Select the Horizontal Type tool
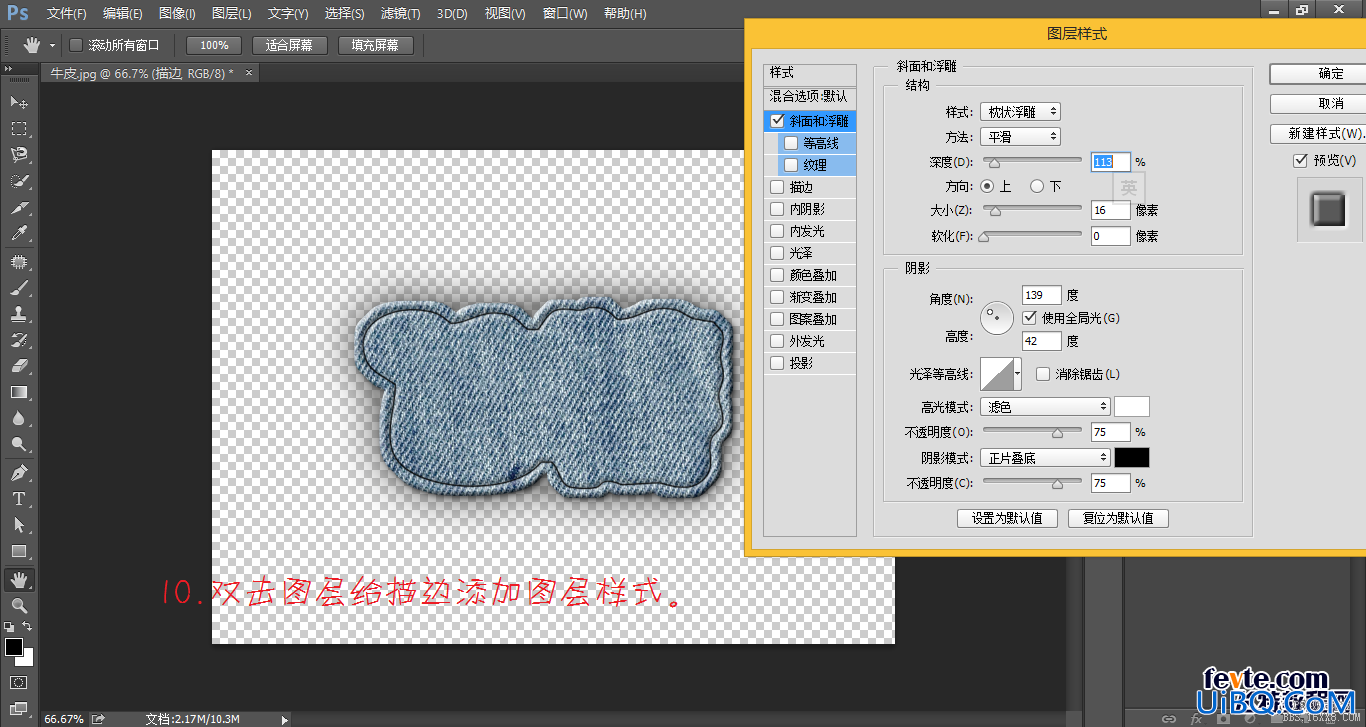The image size is (1366, 727). coord(19,498)
